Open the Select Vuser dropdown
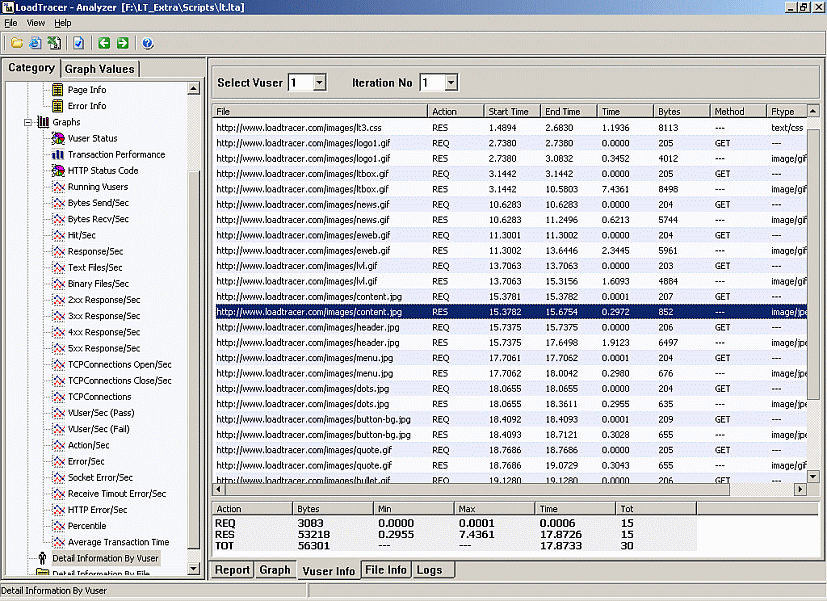Viewport: 827px width, 601px height. tap(319, 83)
